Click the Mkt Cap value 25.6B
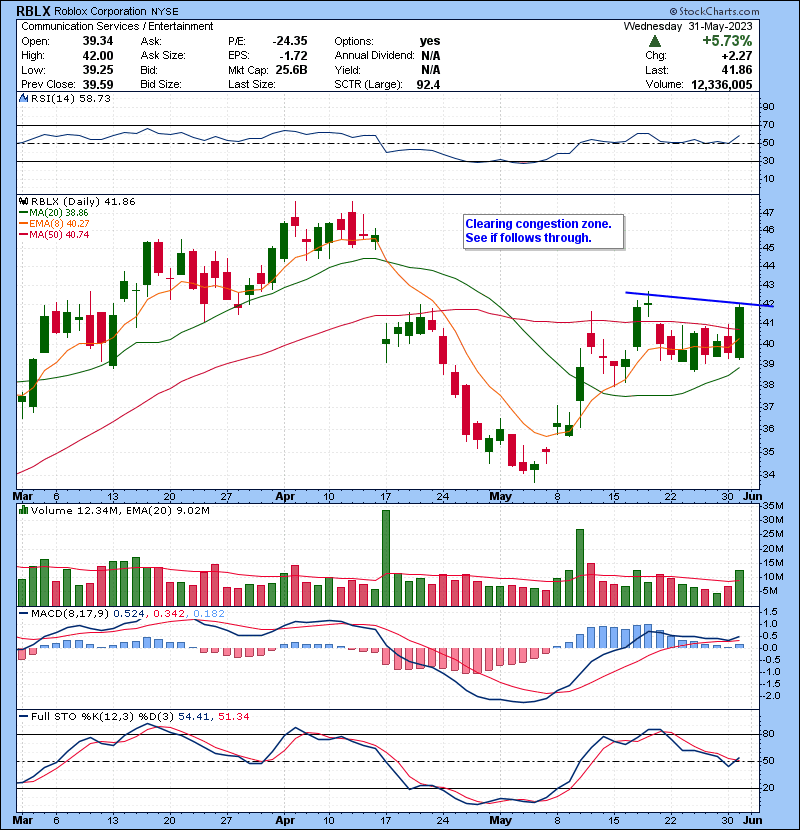This screenshot has height=830, width=800. [291, 70]
